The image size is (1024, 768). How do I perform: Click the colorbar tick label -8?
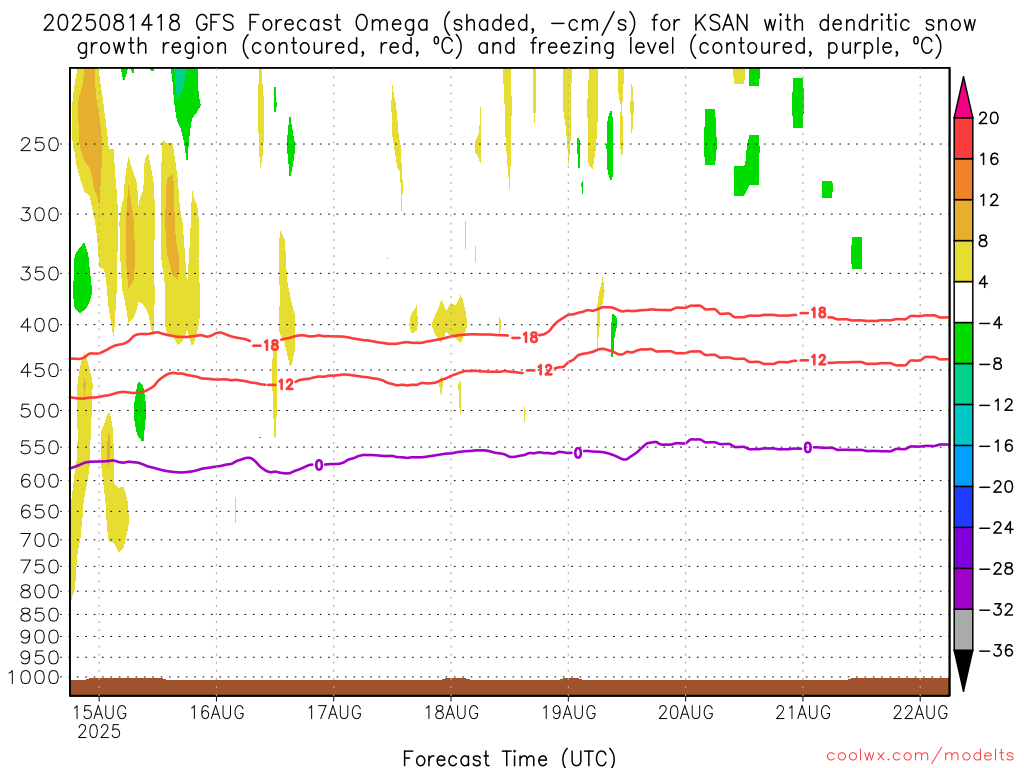991,364
